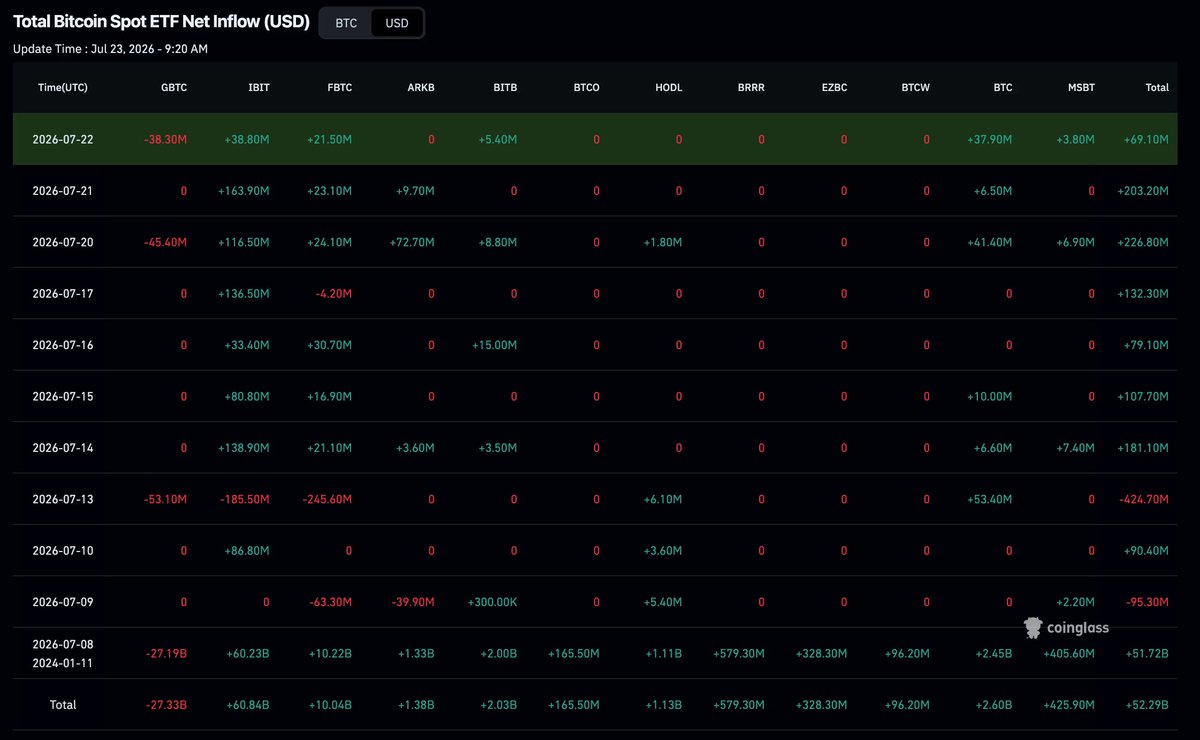
Task: Select the +163.90M IBIT value
Action: coord(243,190)
